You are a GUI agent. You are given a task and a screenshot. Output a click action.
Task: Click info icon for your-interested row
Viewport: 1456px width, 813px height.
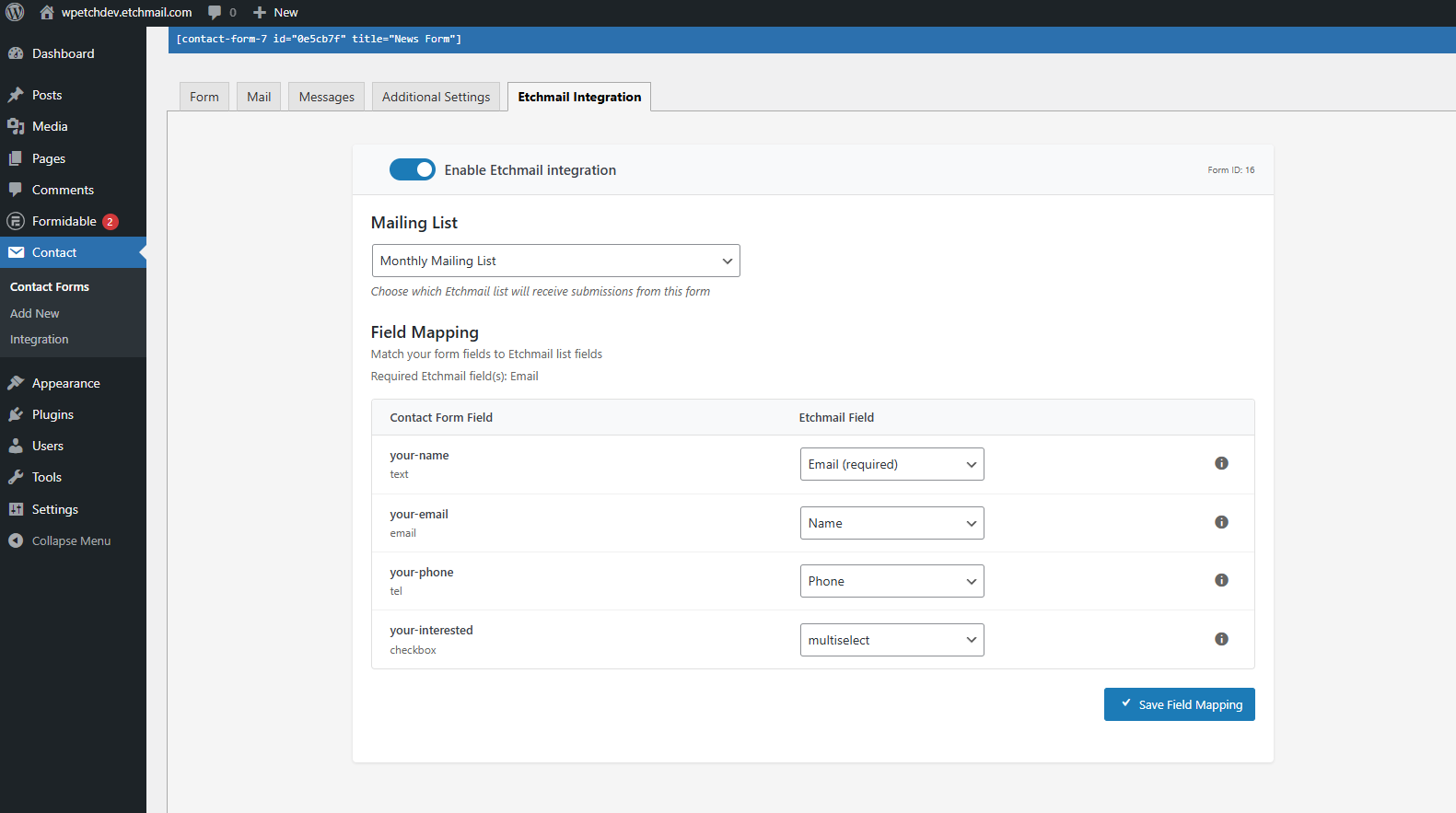coord(1221,639)
